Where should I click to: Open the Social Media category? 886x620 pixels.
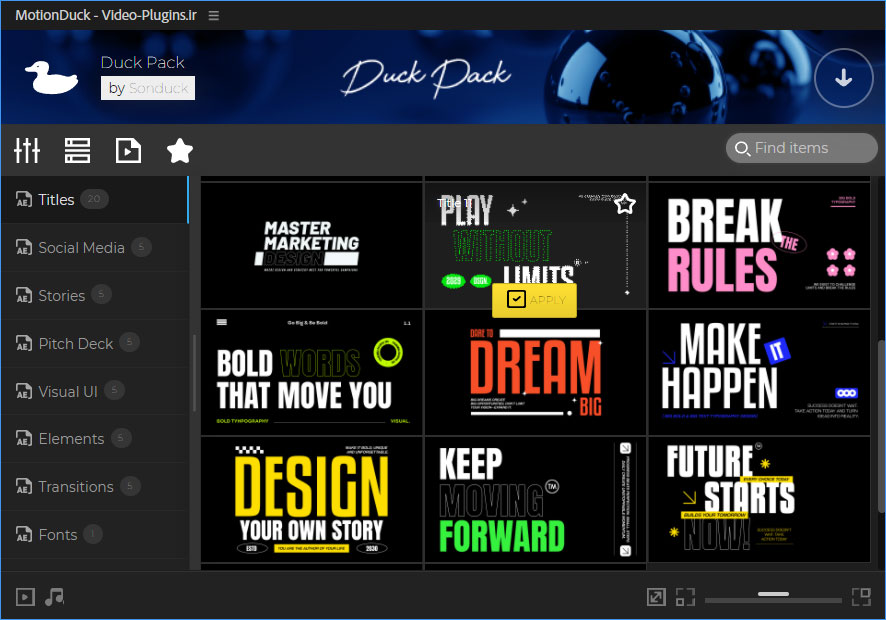pyautogui.click(x=81, y=248)
